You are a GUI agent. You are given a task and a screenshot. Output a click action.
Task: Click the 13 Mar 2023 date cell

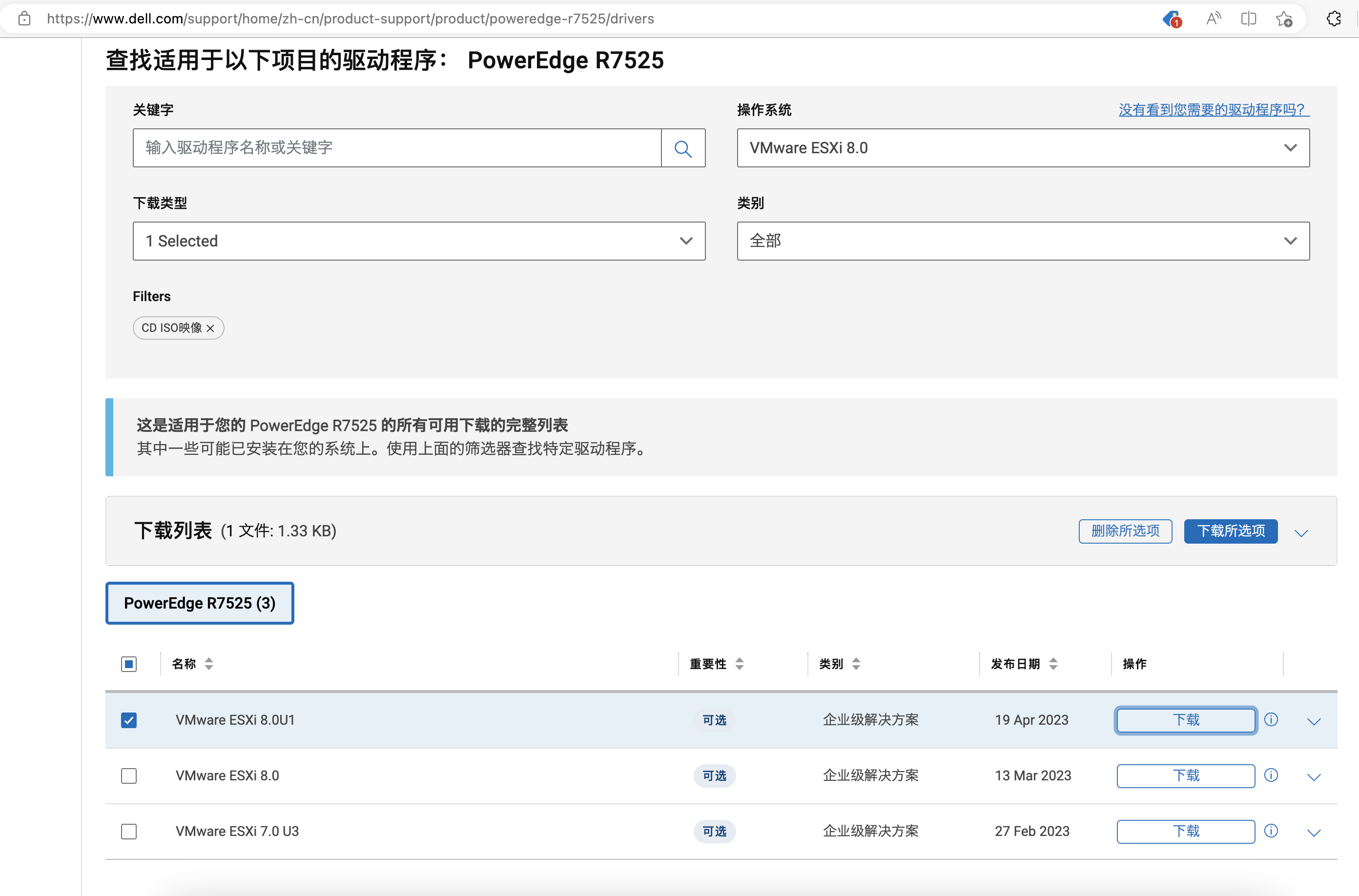coord(1033,775)
